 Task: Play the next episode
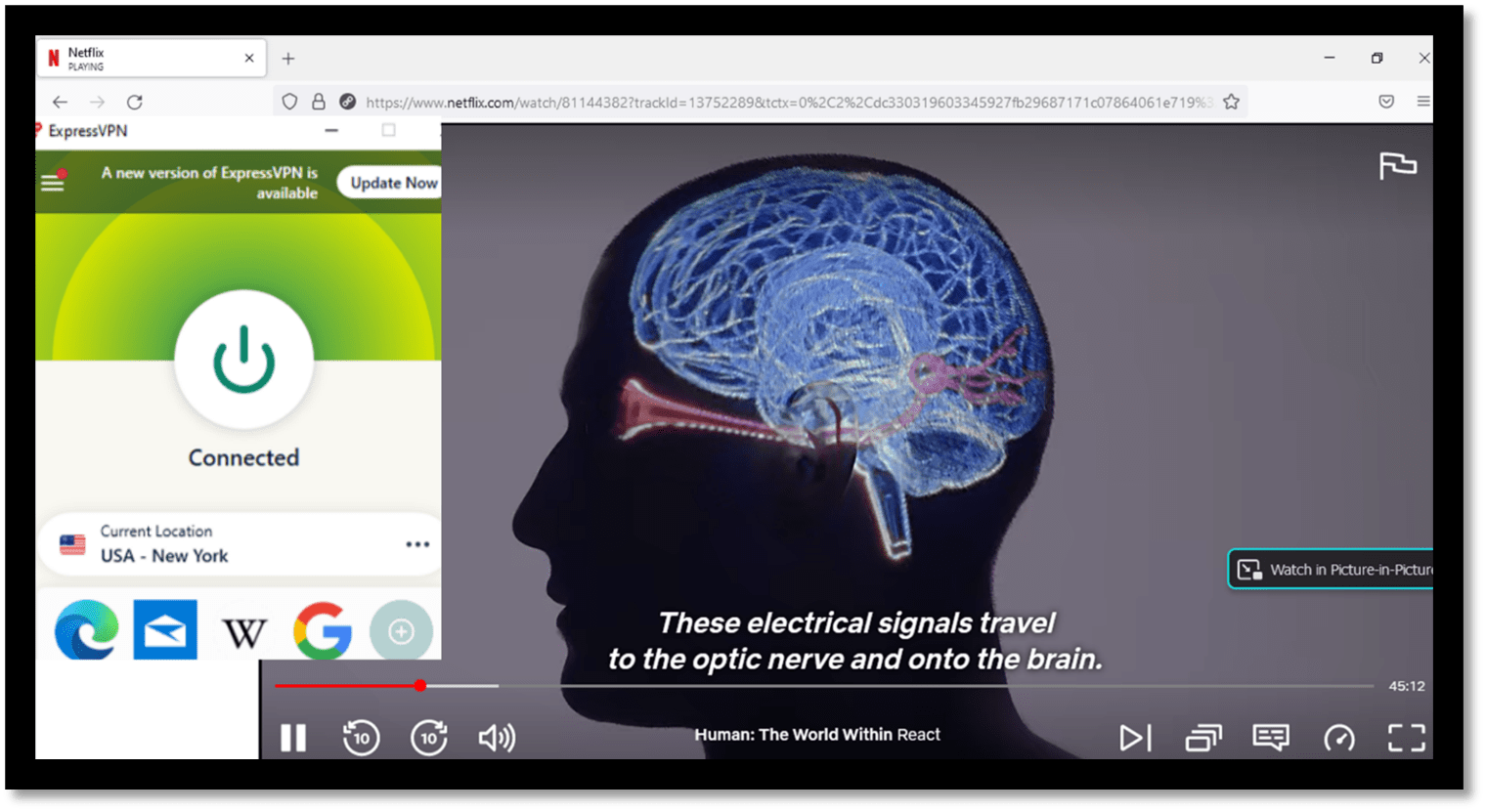(1134, 738)
